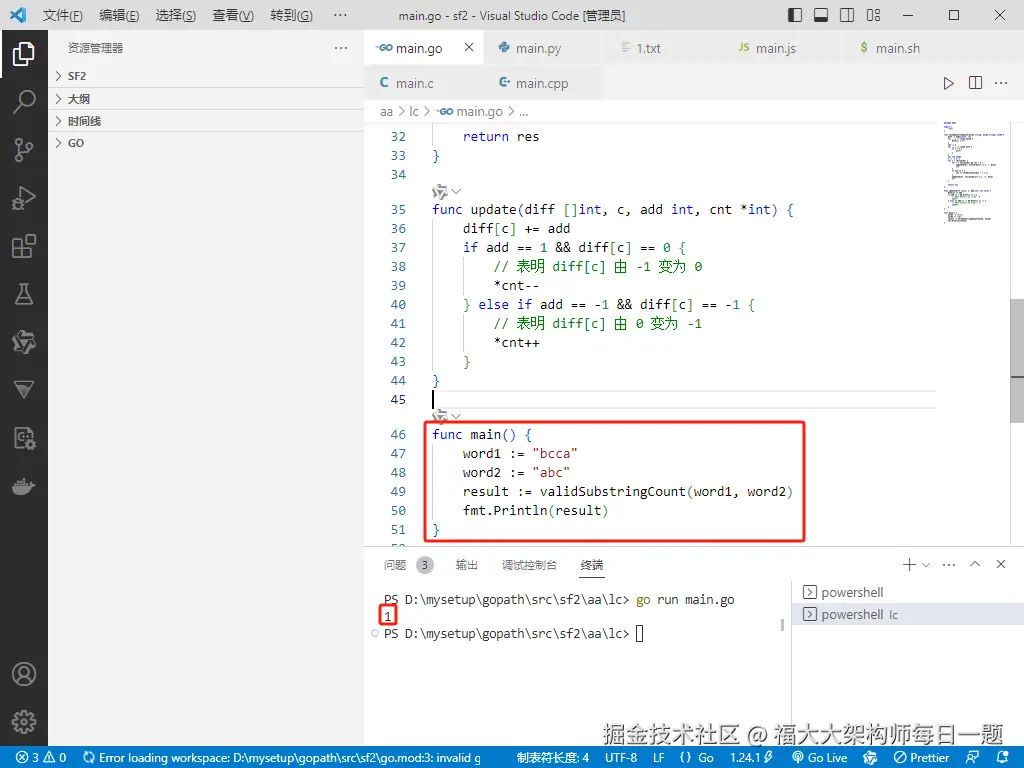The image size is (1024, 768).
Task: Open terminal launch profile dropdown arrow
Action: click(925, 565)
